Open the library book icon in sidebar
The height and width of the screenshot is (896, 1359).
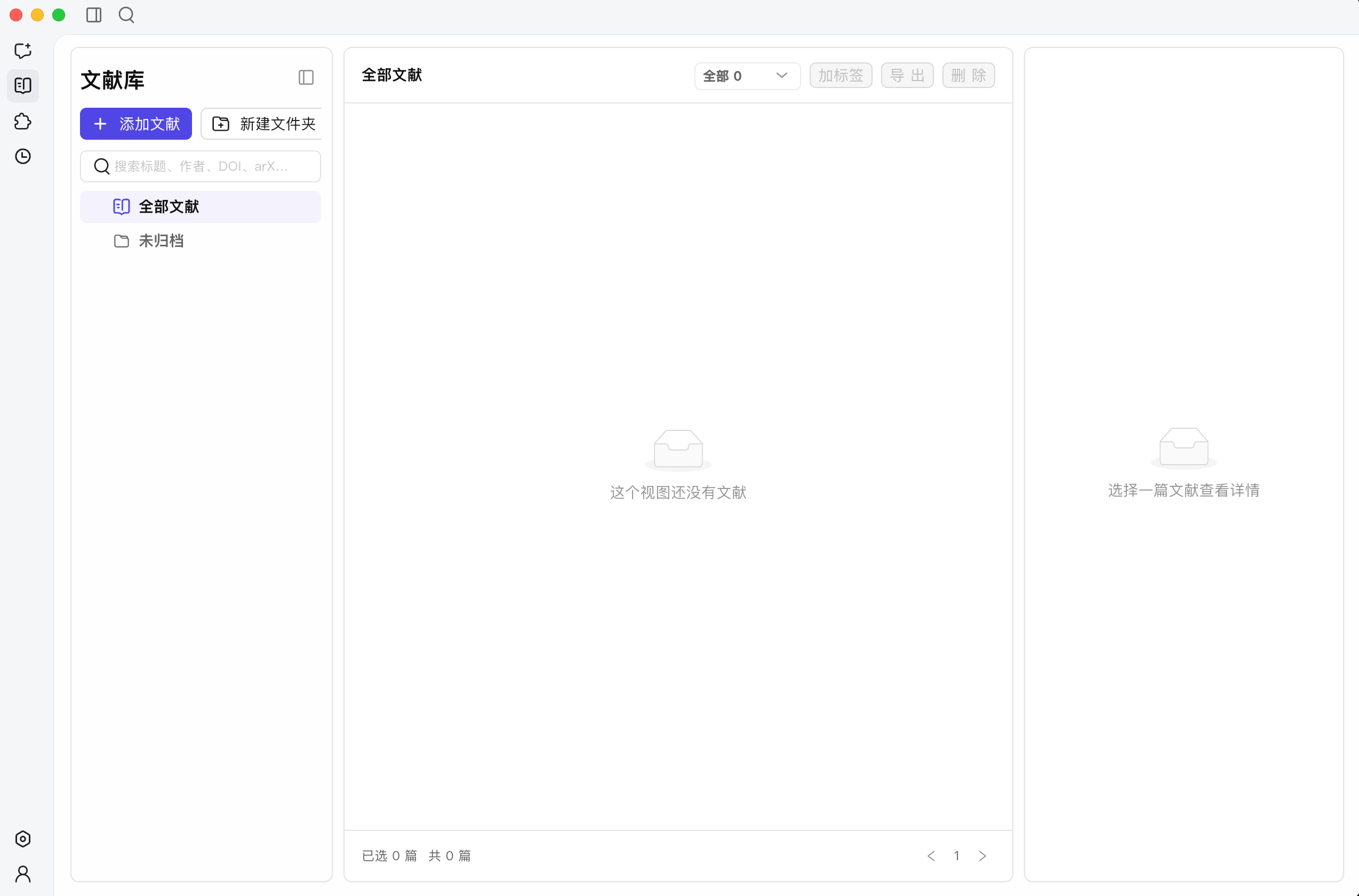pos(23,86)
